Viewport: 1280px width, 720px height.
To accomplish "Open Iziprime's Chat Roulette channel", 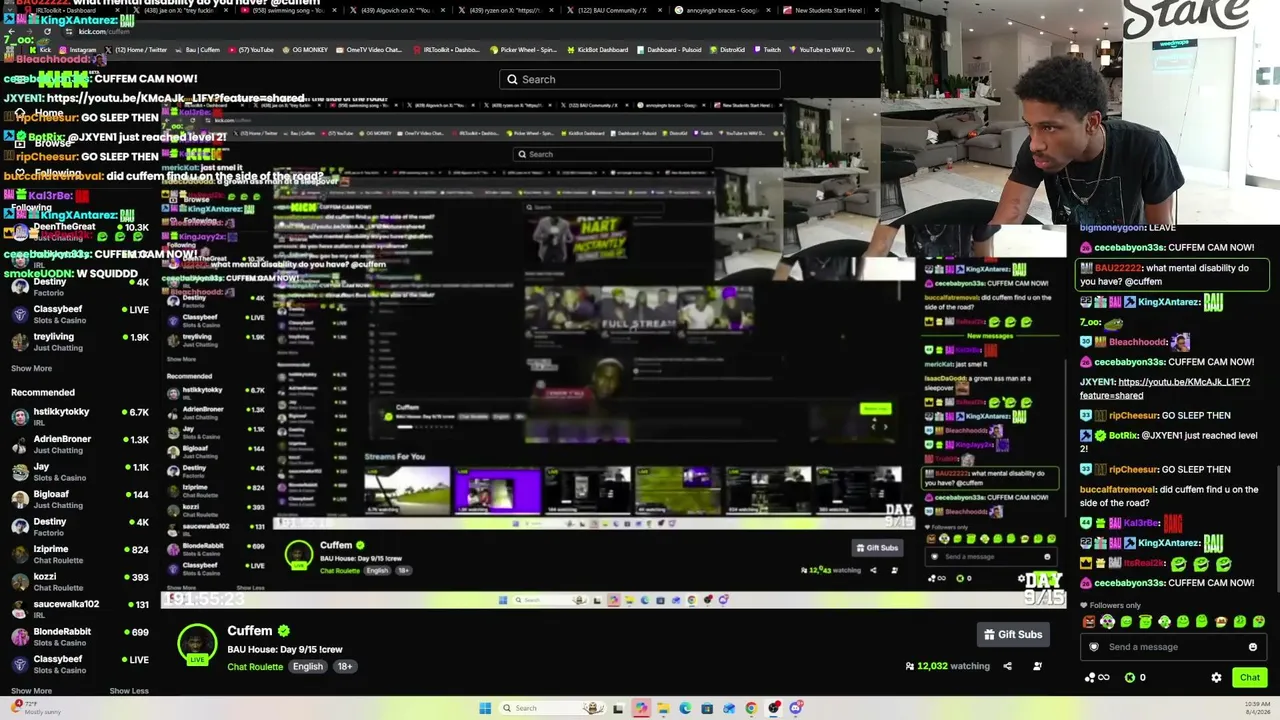I will click(x=80, y=555).
